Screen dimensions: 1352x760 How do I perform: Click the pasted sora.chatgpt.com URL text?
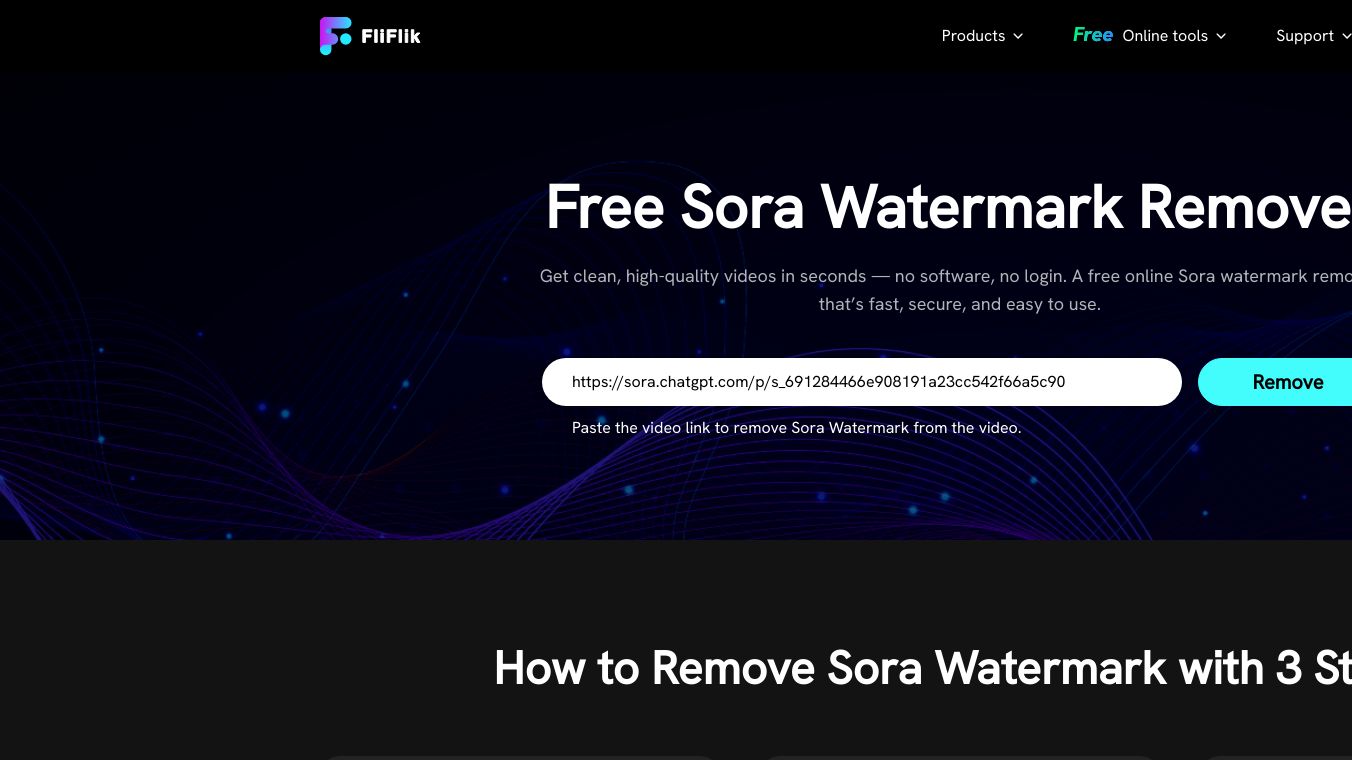[x=818, y=382]
